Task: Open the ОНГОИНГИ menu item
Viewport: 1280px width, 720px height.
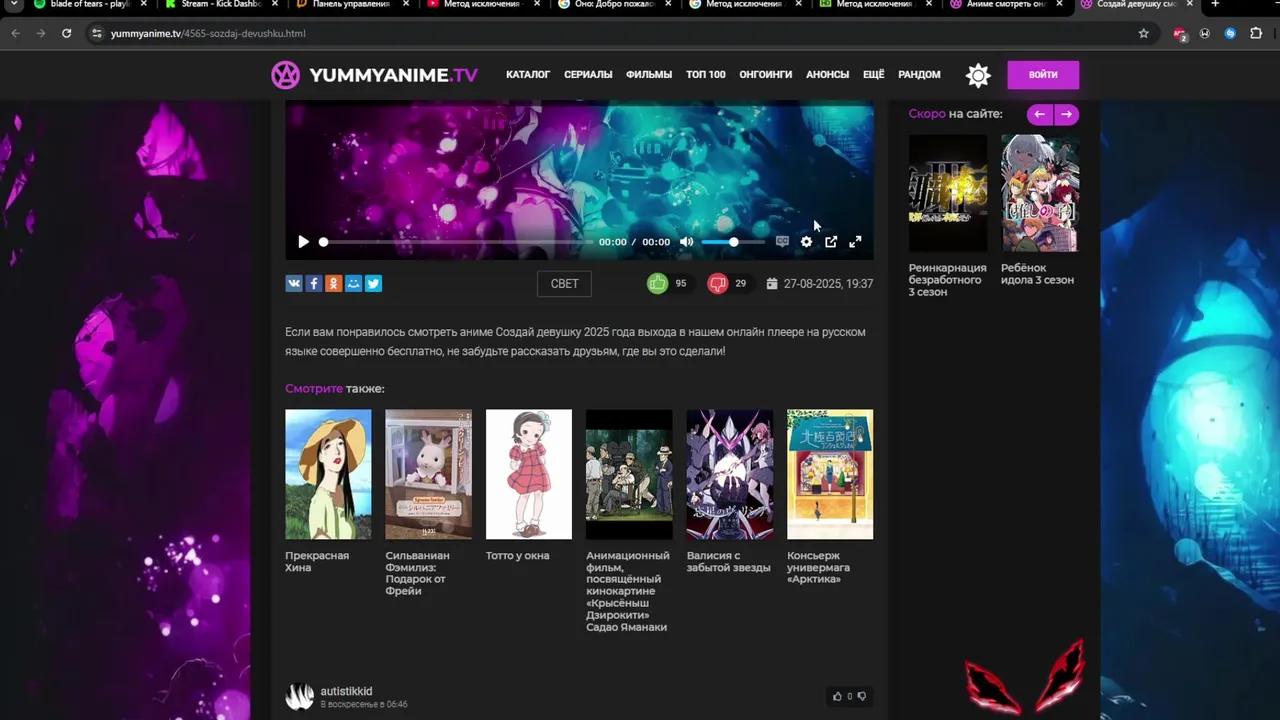Action: point(766,75)
